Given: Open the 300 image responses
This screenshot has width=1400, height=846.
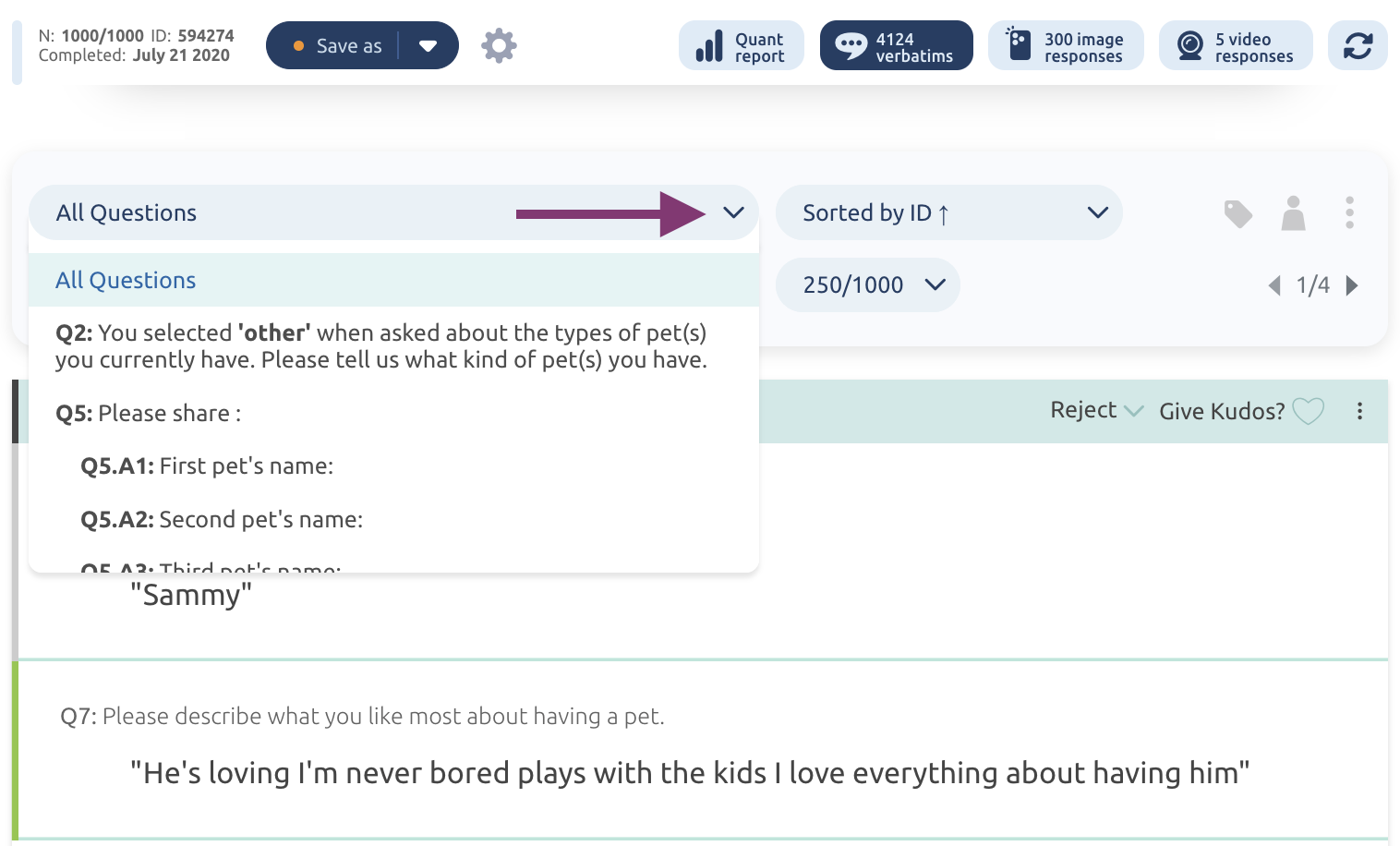Looking at the screenshot, I should pos(1066,45).
